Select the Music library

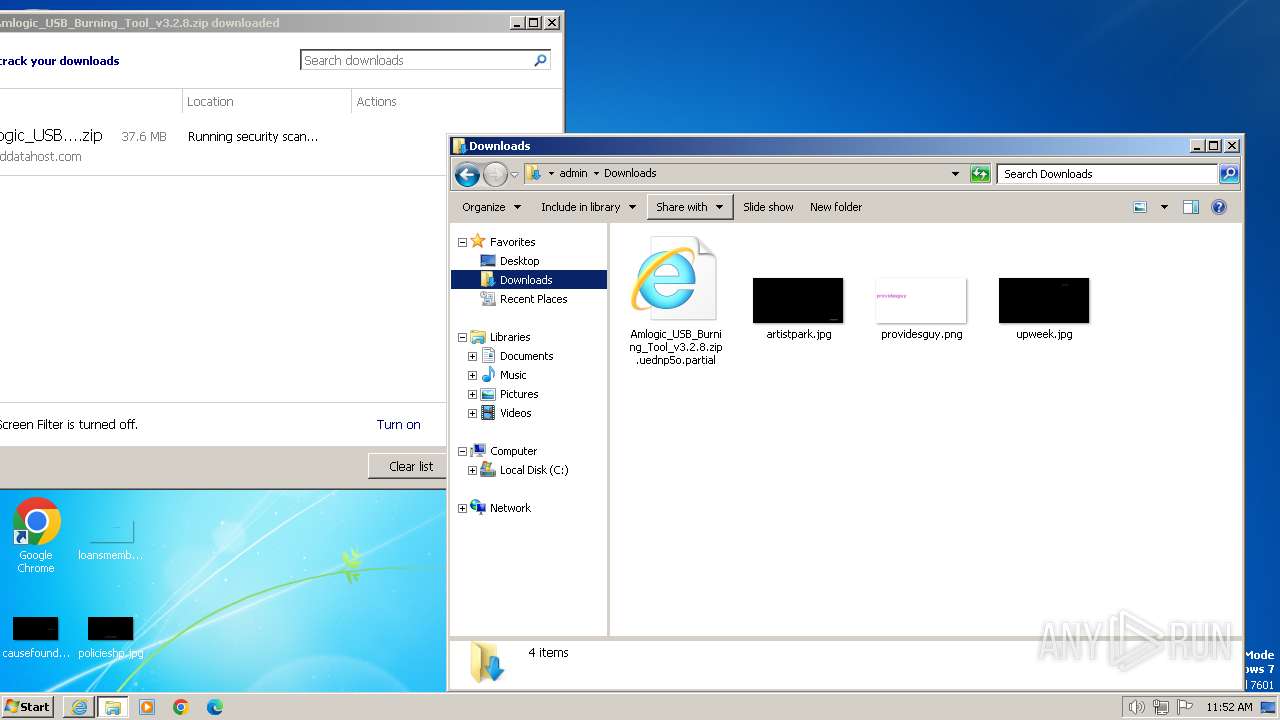pos(512,375)
